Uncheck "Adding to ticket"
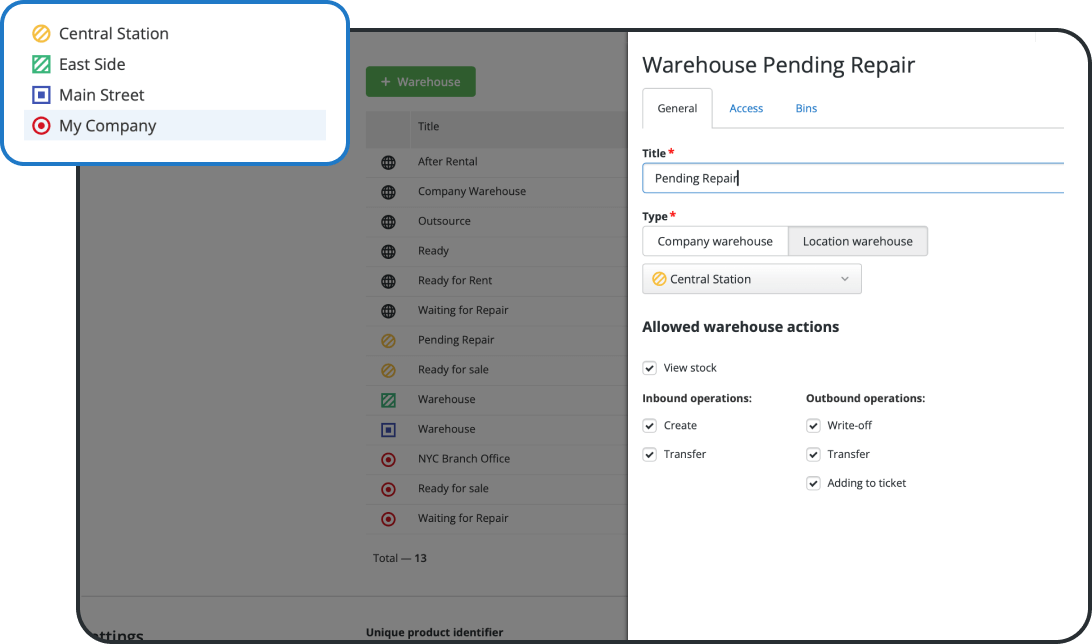The image size is (1092, 644). click(813, 483)
